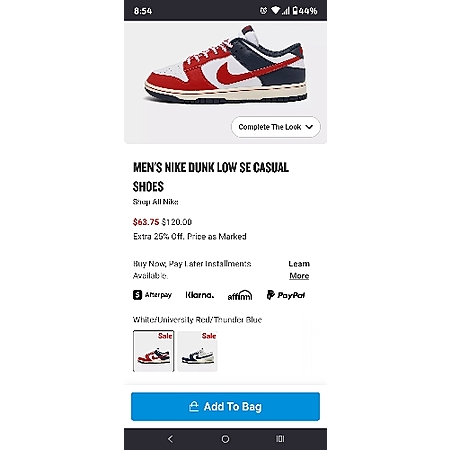
Task: Expand the Complete The Look dropdown
Action: pyautogui.click(x=276, y=127)
